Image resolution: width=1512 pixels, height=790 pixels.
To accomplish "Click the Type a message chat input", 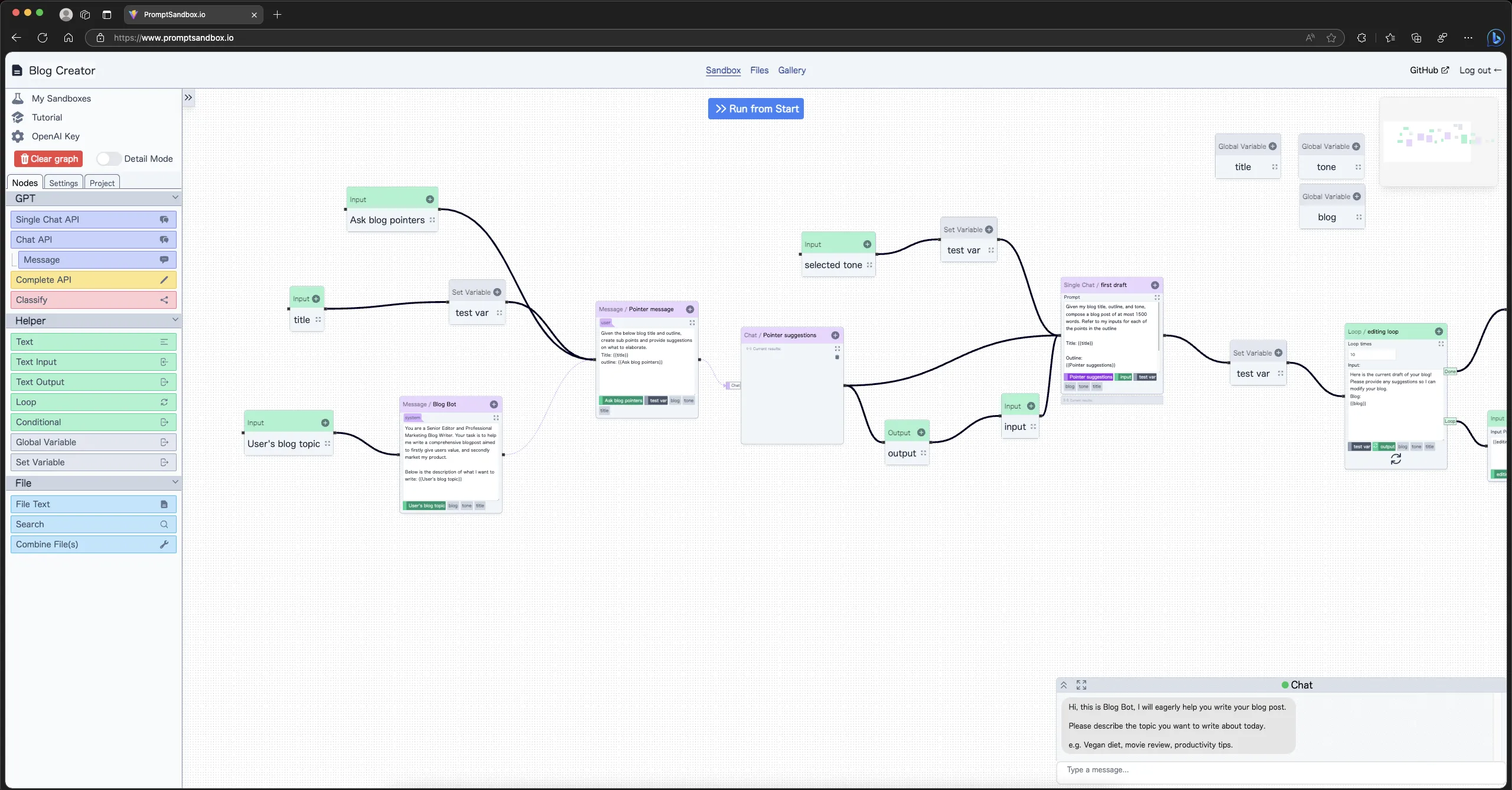I will [x=1276, y=770].
